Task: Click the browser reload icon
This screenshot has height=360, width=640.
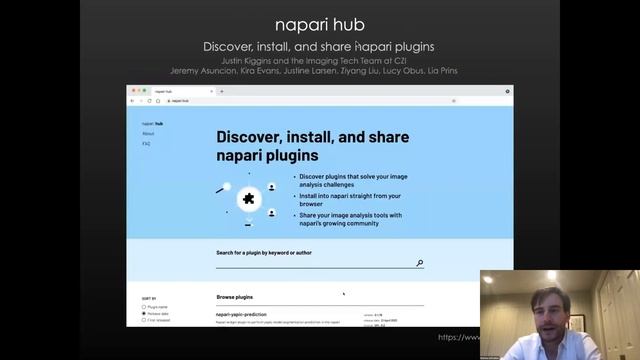Action: pos(150,101)
